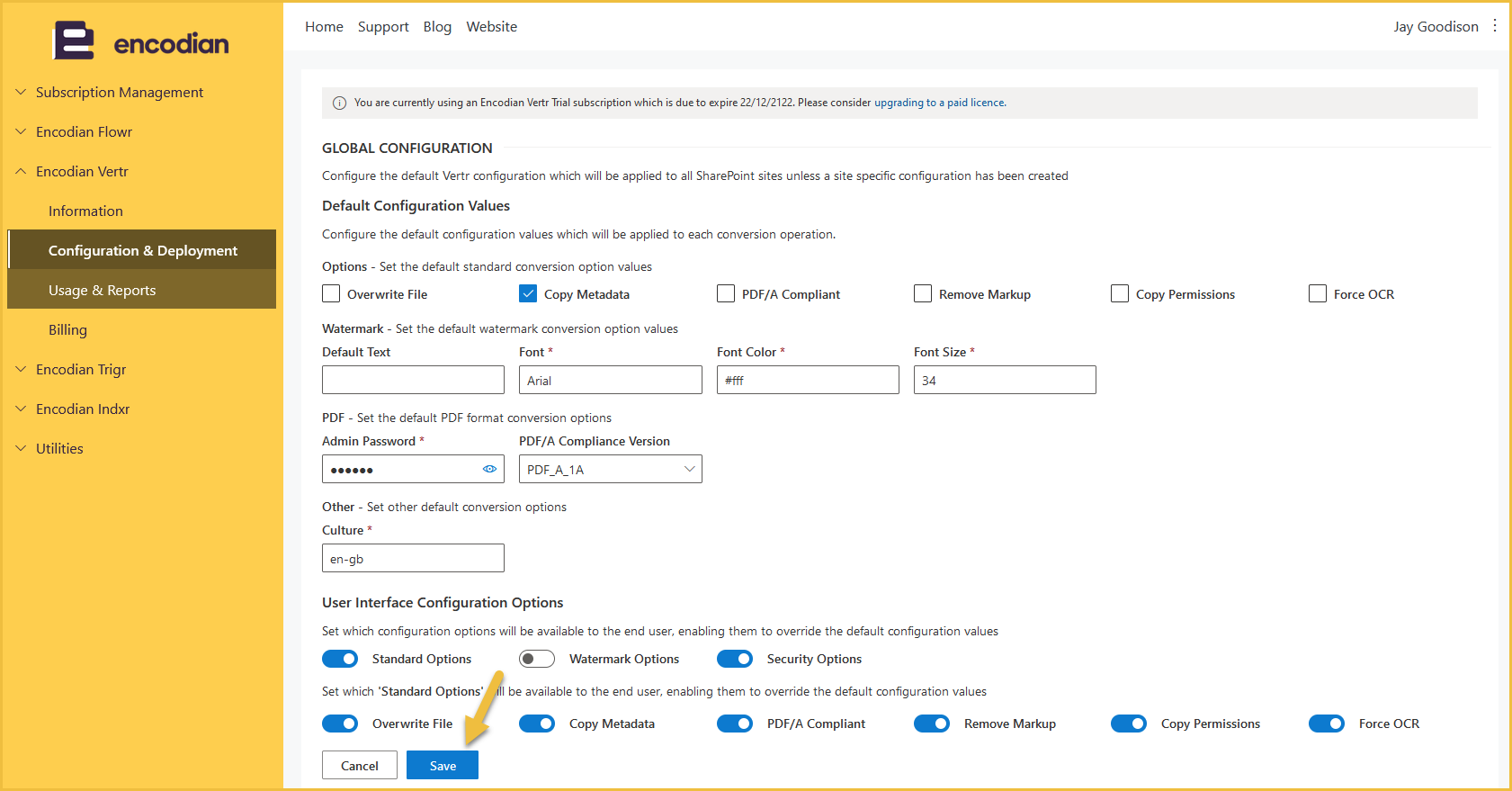Reveal the Admin Password with the eye icon
Image resolution: width=1512 pixels, height=791 pixels.
click(489, 469)
